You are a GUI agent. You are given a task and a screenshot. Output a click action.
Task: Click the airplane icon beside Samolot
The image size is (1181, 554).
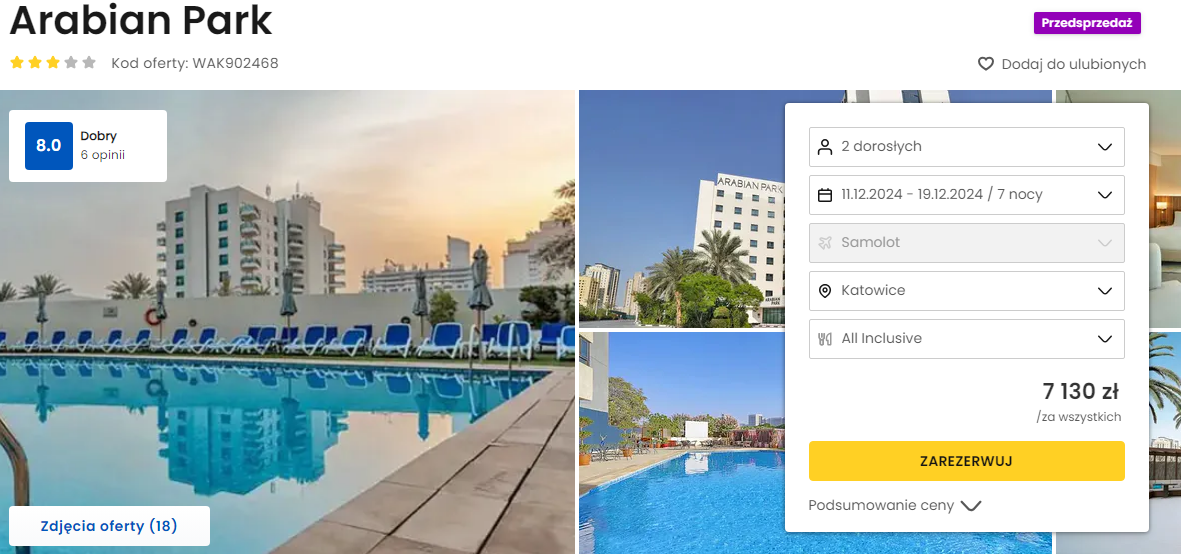pyautogui.click(x=825, y=242)
